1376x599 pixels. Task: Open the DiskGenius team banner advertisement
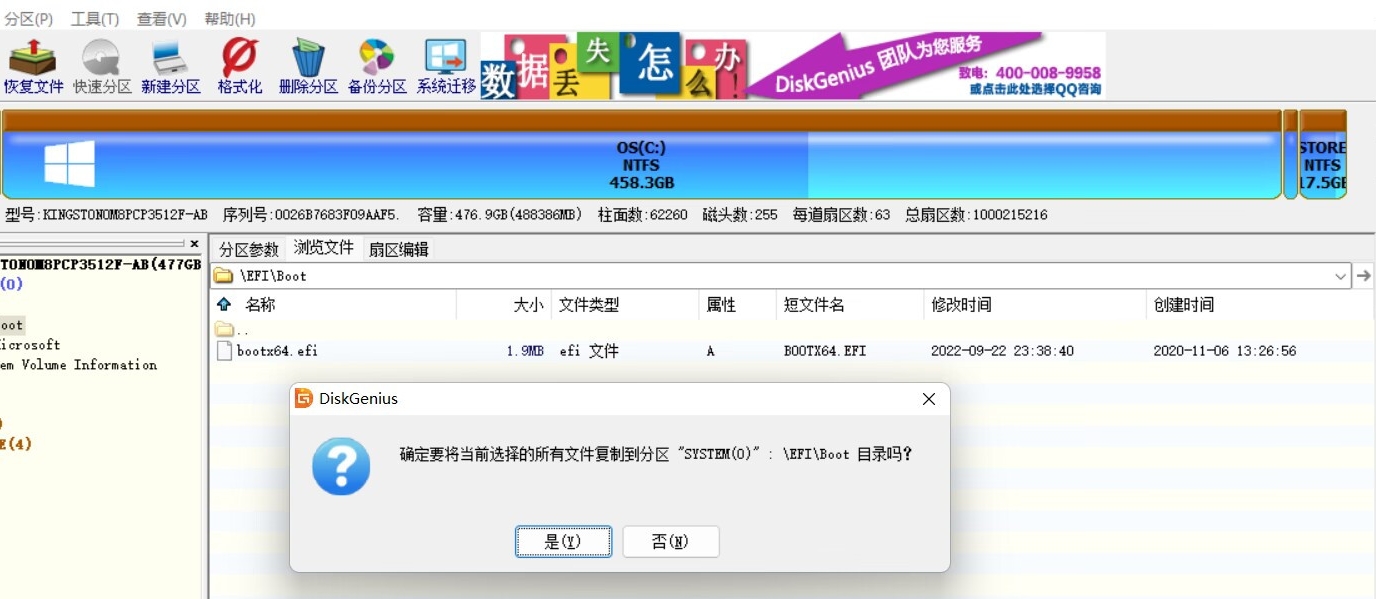[x=793, y=66]
